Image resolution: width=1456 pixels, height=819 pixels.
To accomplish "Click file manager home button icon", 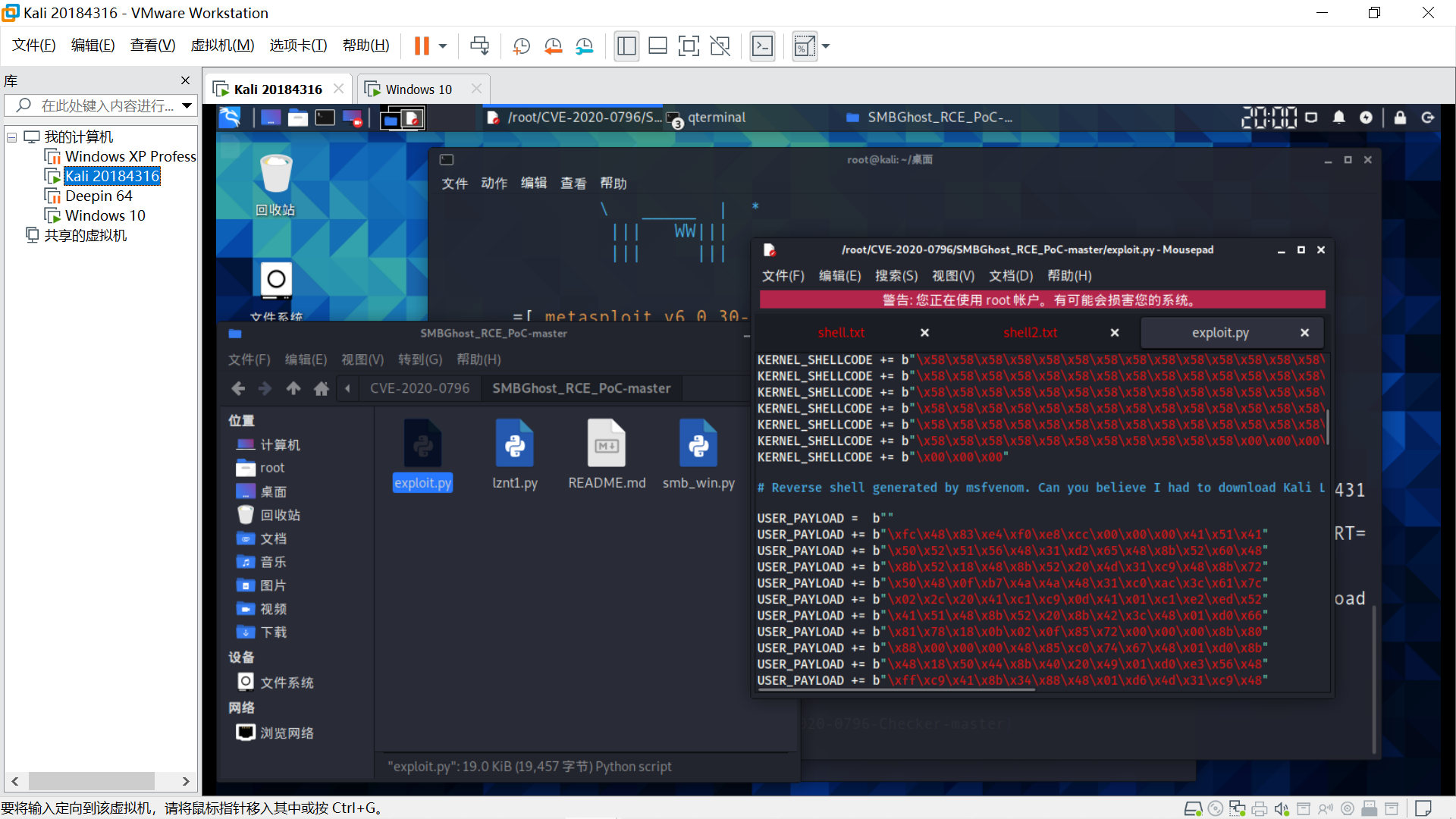I will pos(322,388).
